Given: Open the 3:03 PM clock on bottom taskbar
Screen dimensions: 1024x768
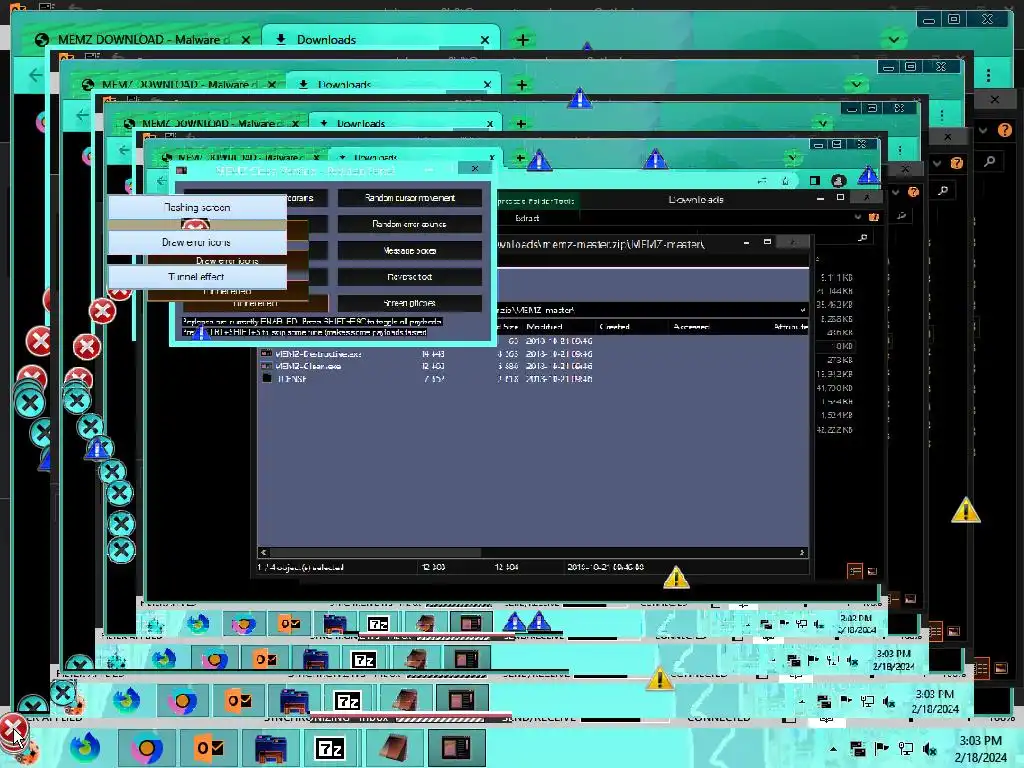Looking at the screenshot, I should (980, 749).
